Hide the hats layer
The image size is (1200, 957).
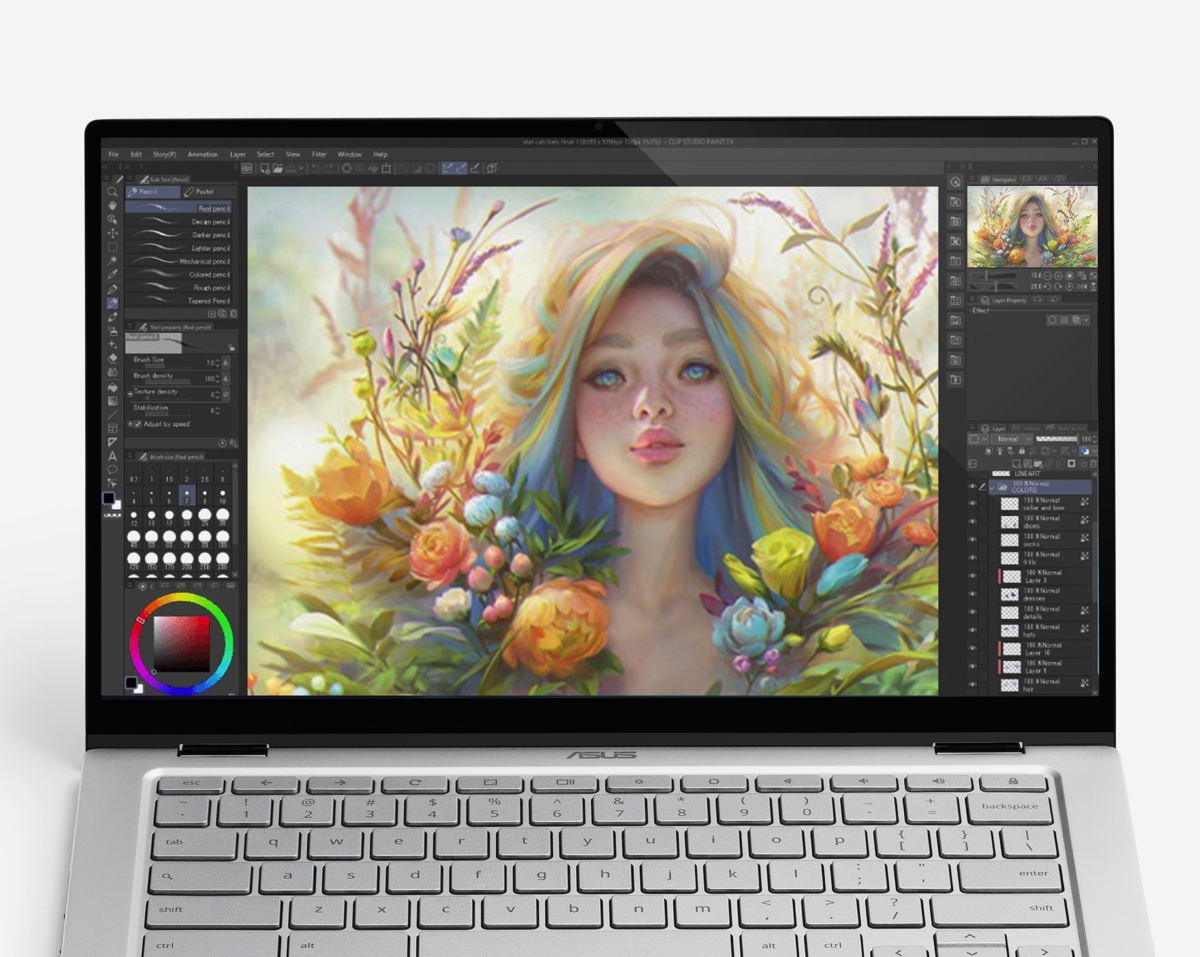pos(972,630)
